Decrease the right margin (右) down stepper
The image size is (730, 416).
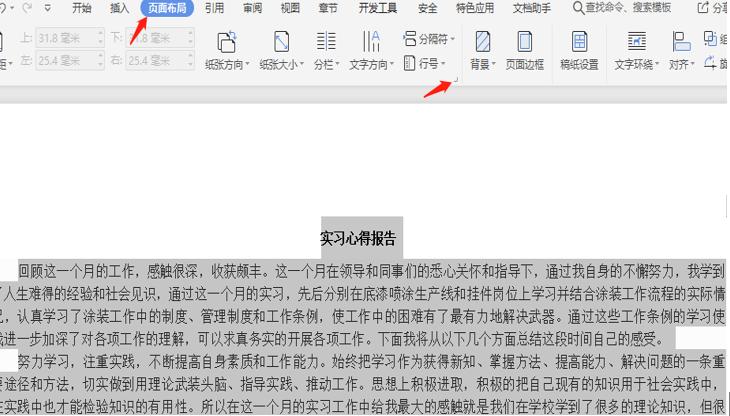click(x=190, y=65)
